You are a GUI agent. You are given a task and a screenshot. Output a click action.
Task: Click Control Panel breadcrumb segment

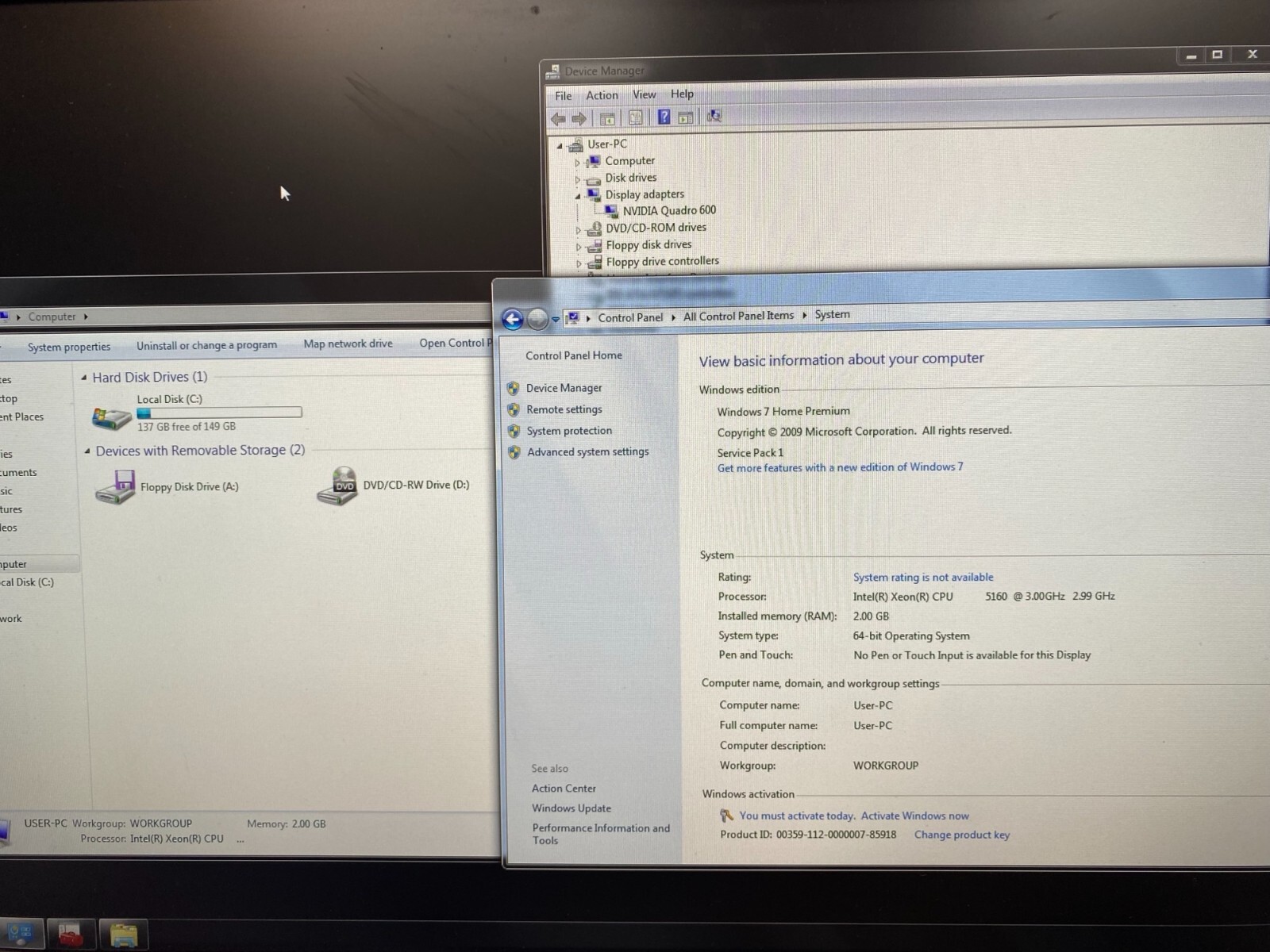pyautogui.click(x=630, y=317)
